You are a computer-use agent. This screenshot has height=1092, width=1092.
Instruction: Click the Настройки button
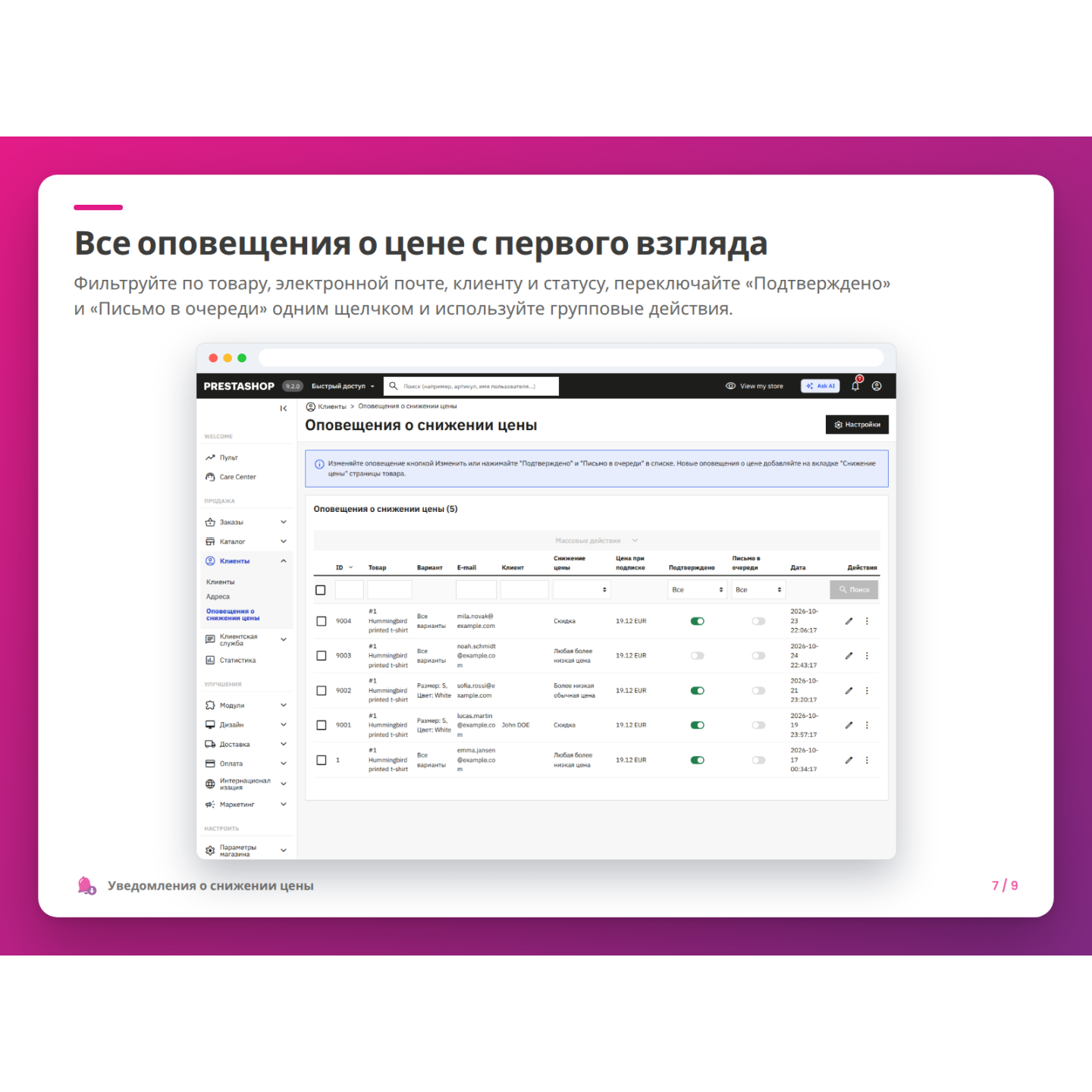coord(857,425)
